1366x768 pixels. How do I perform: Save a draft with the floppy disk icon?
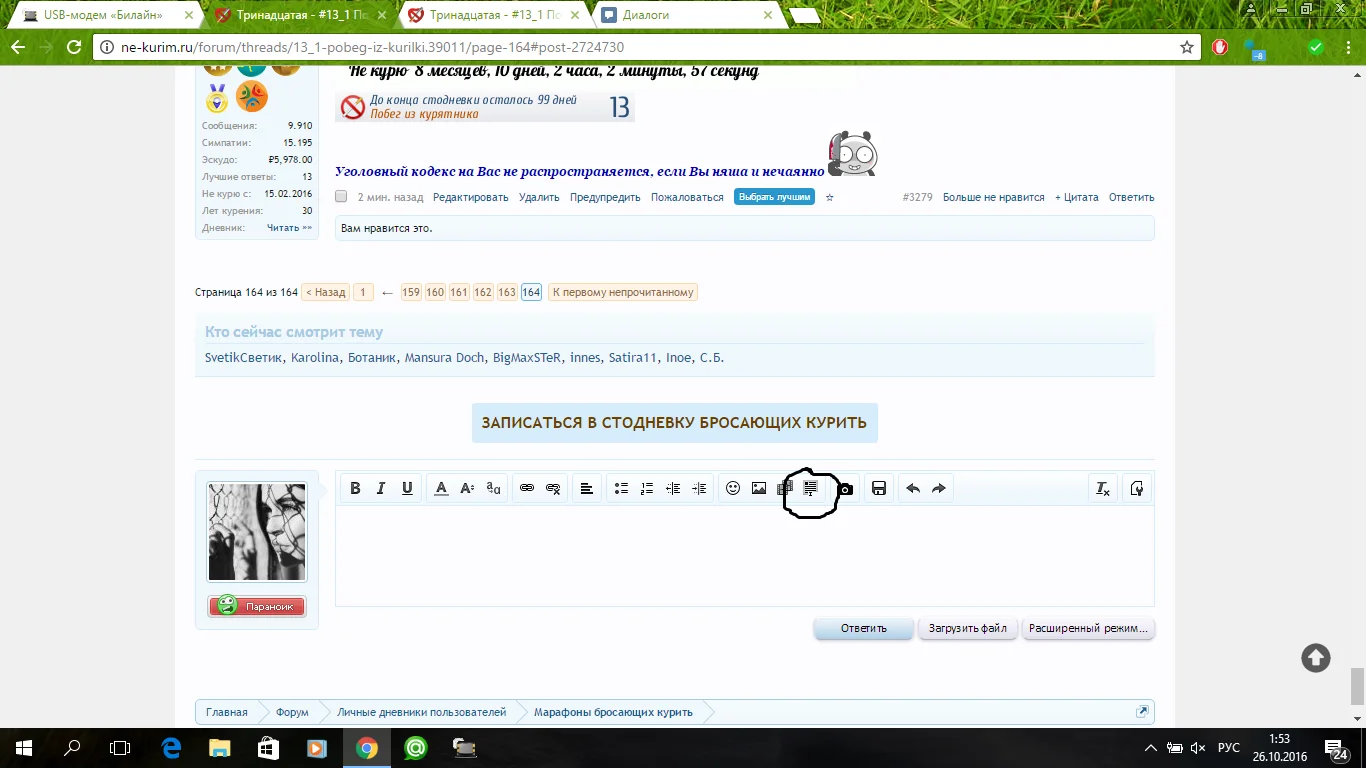(x=879, y=488)
